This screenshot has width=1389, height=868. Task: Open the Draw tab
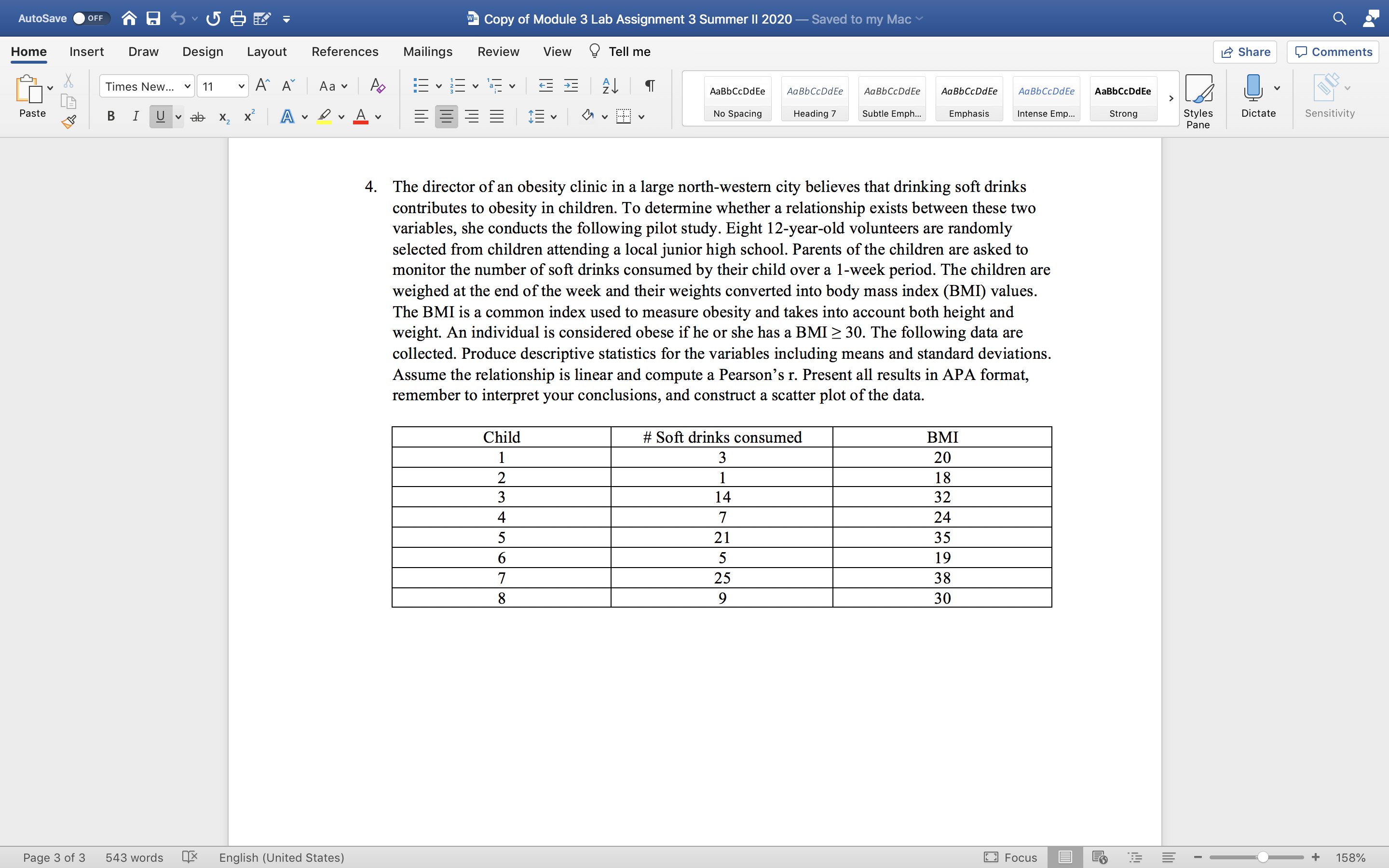[x=144, y=52]
